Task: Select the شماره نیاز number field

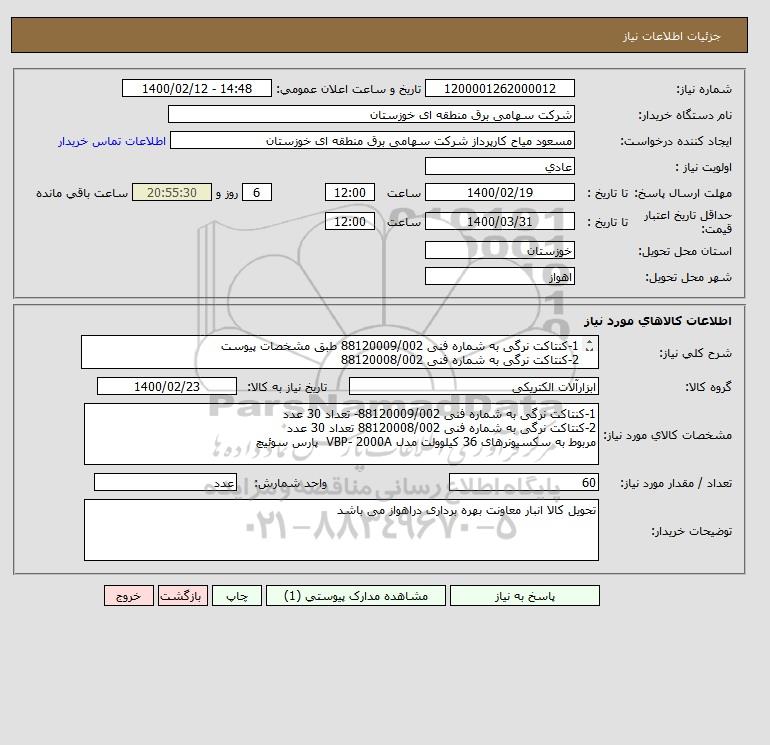Action: click(x=499, y=88)
